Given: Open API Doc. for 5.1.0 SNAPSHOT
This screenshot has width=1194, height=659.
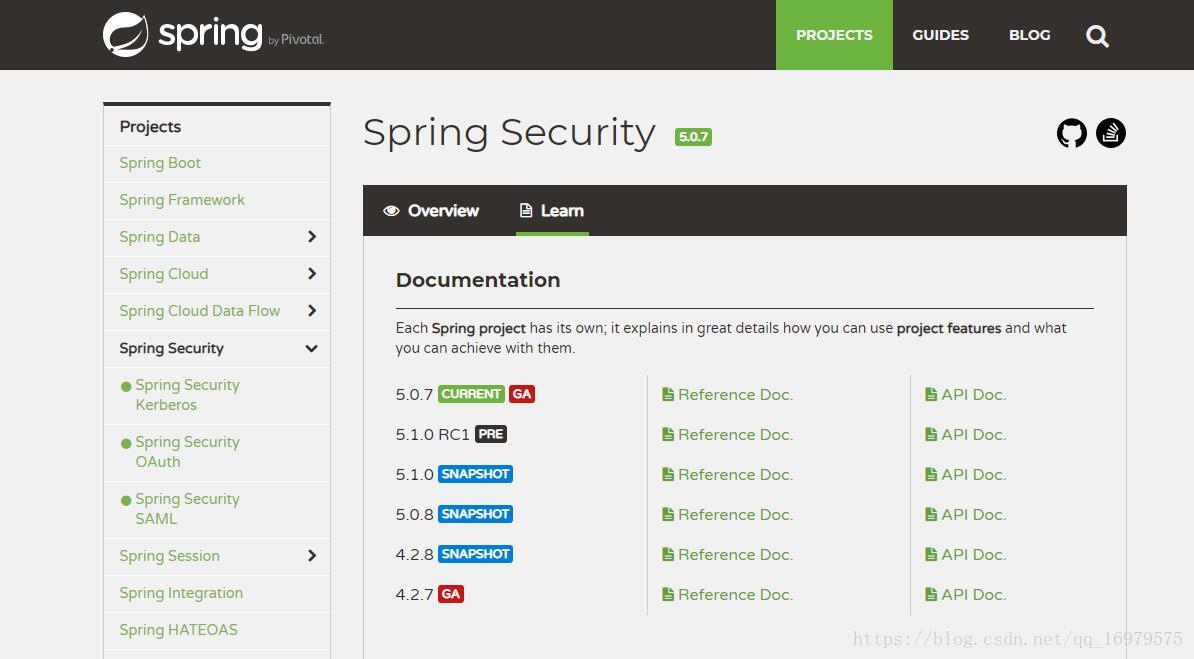Looking at the screenshot, I should 966,475.
